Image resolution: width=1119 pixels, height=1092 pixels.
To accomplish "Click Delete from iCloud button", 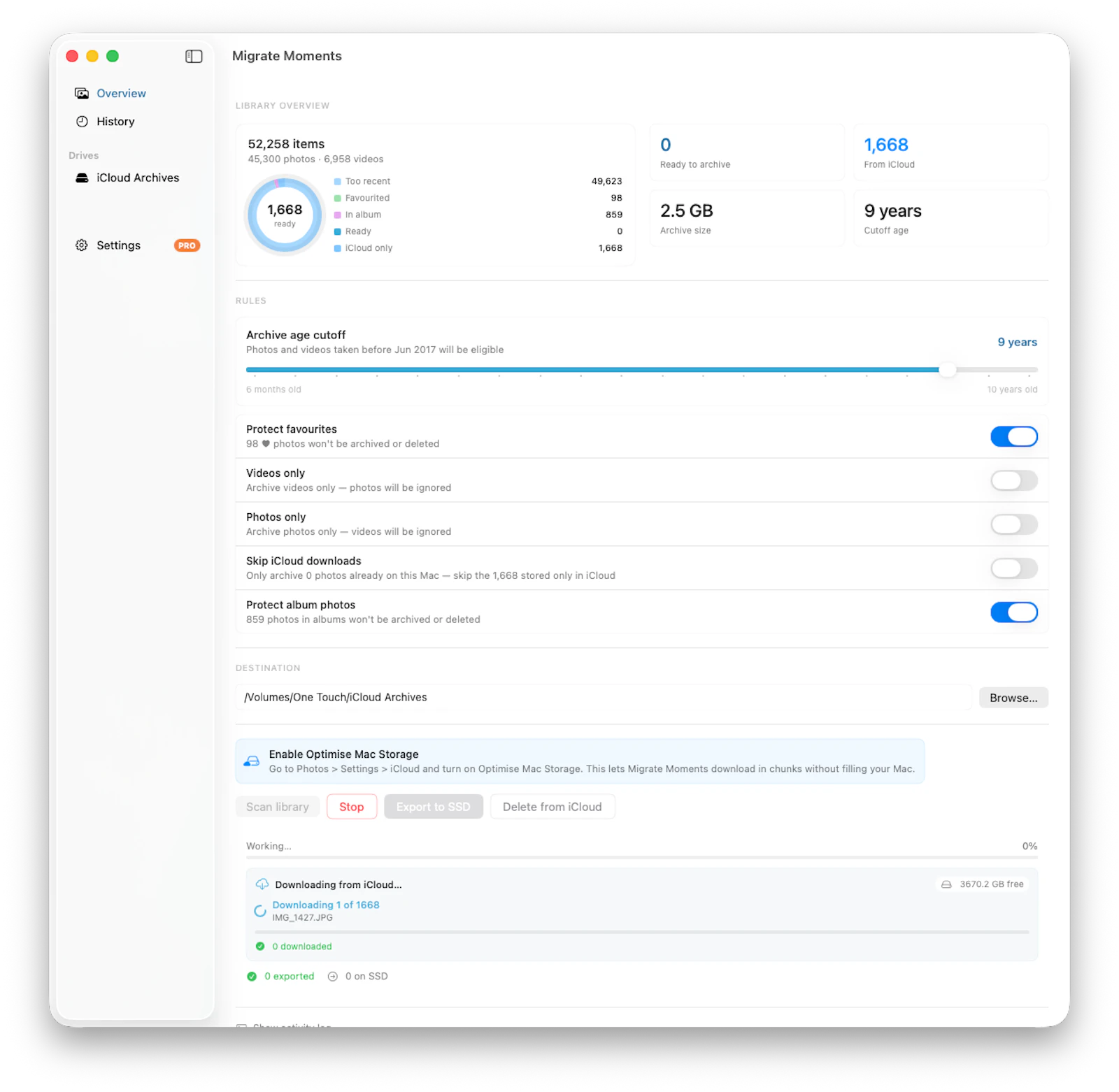I will [x=553, y=807].
